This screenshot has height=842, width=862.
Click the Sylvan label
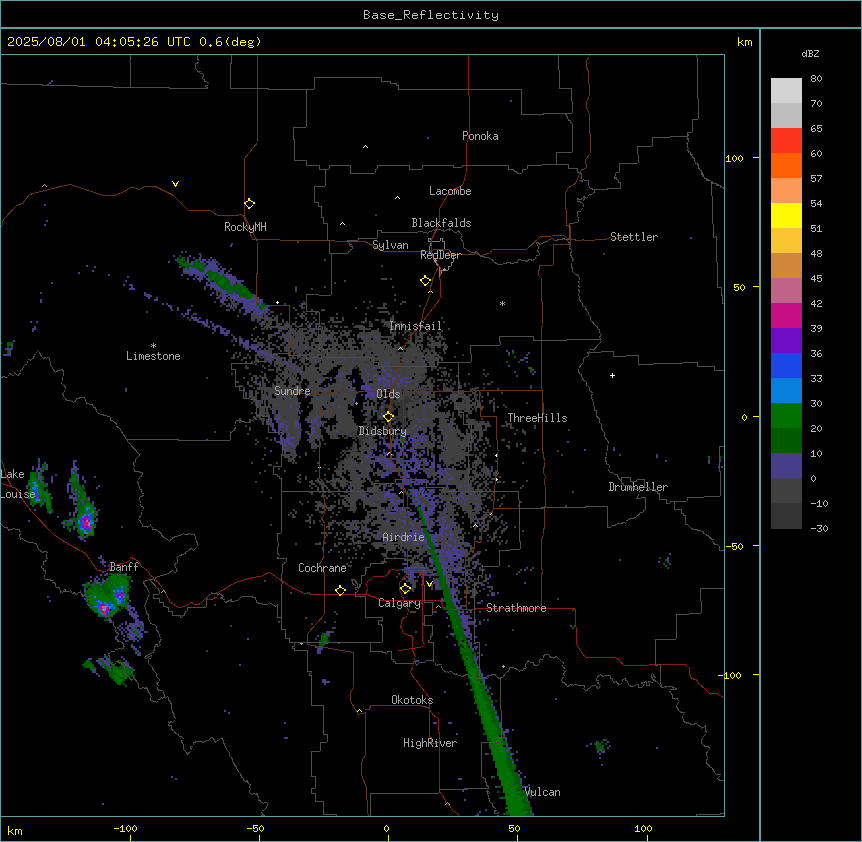click(x=390, y=245)
